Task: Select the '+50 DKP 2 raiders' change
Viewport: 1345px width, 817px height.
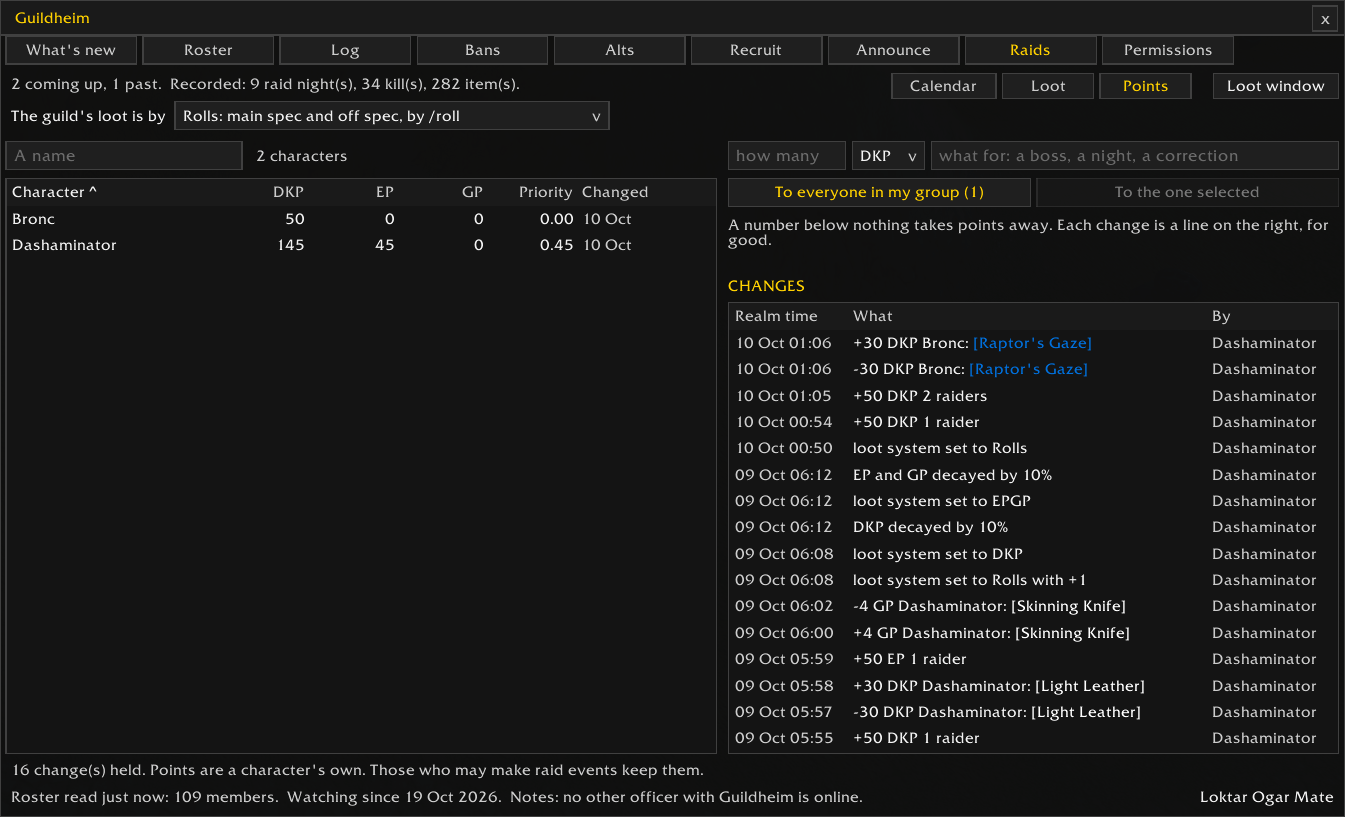Action: pos(1033,396)
